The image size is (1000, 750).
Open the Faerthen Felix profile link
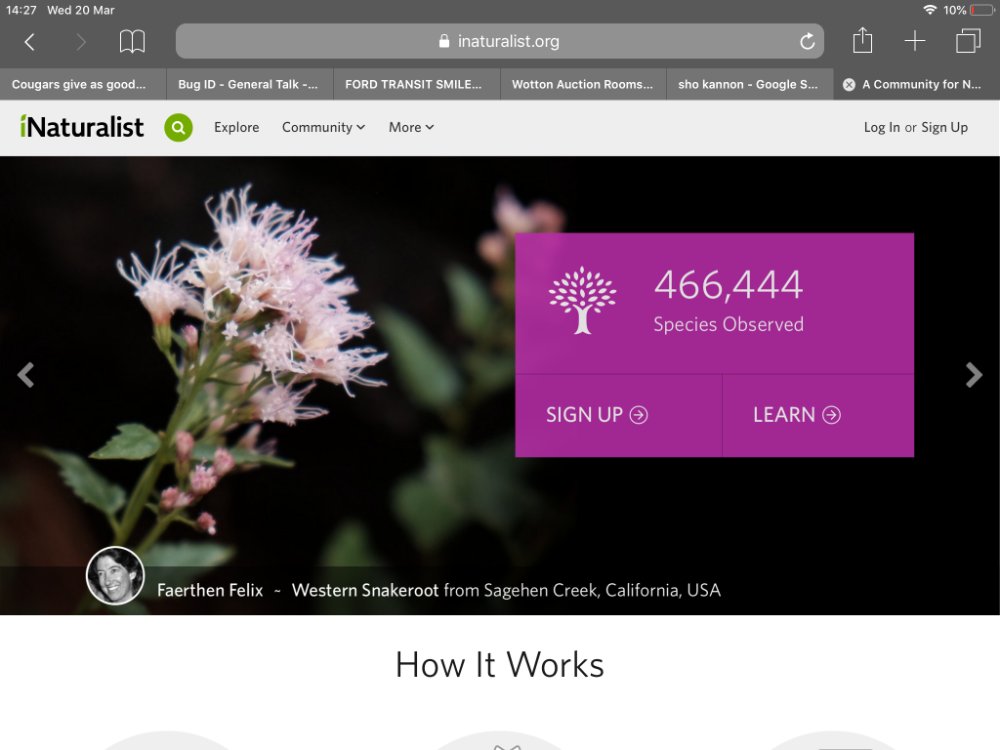[210, 591]
